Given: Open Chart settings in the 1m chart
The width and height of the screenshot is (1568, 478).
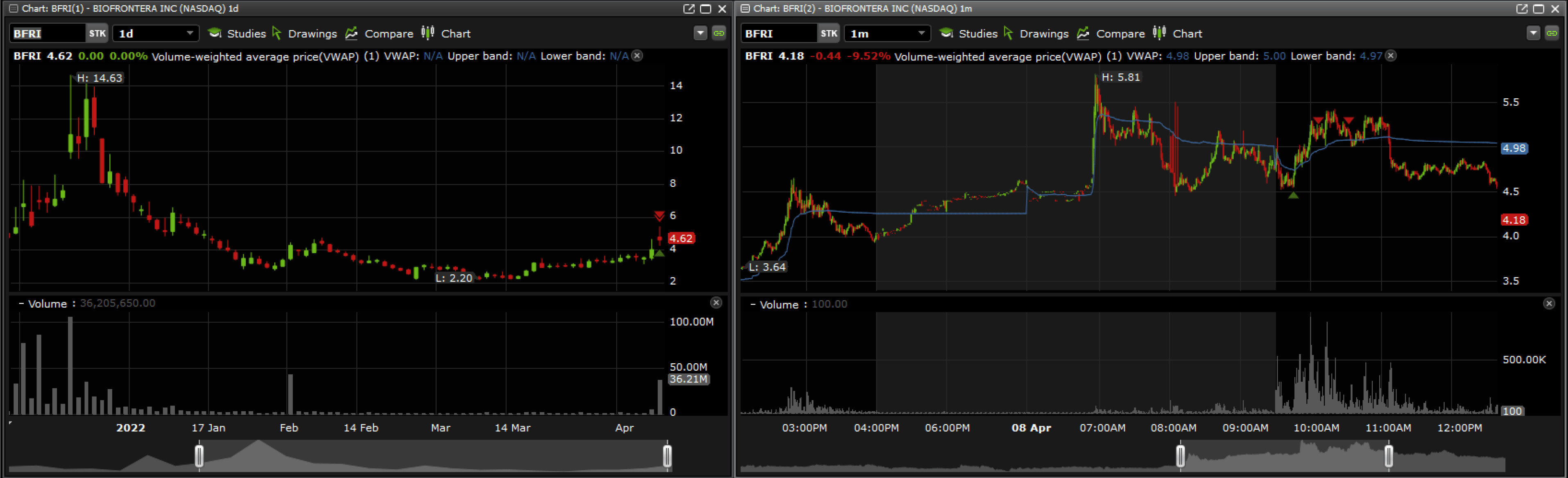Looking at the screenshot, I should point(1178,34).
